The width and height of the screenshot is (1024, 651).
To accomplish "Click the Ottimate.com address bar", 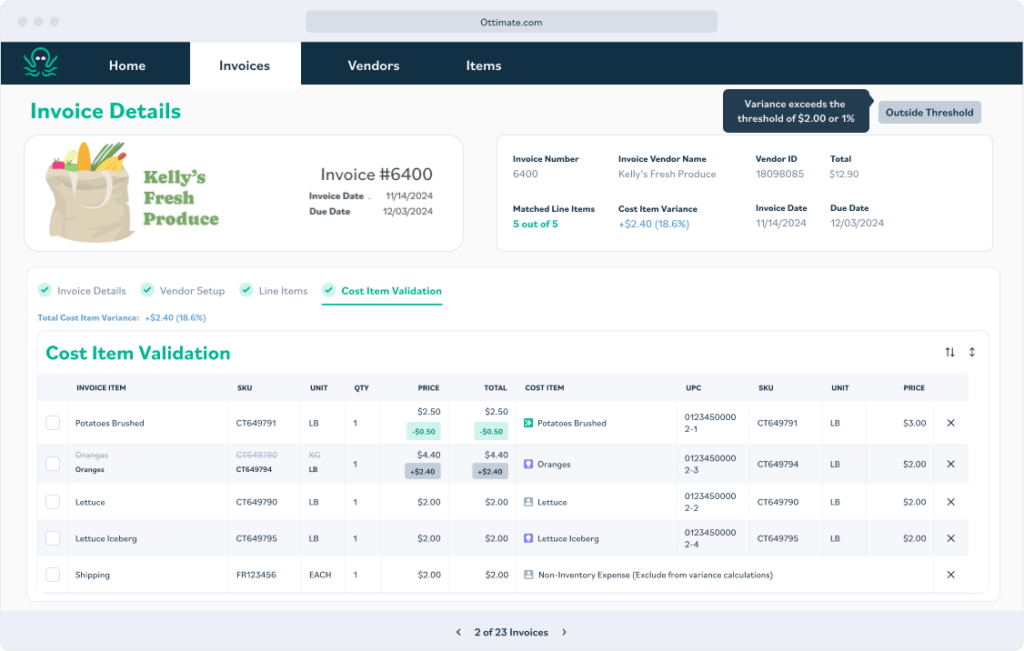I will point(511,22).
